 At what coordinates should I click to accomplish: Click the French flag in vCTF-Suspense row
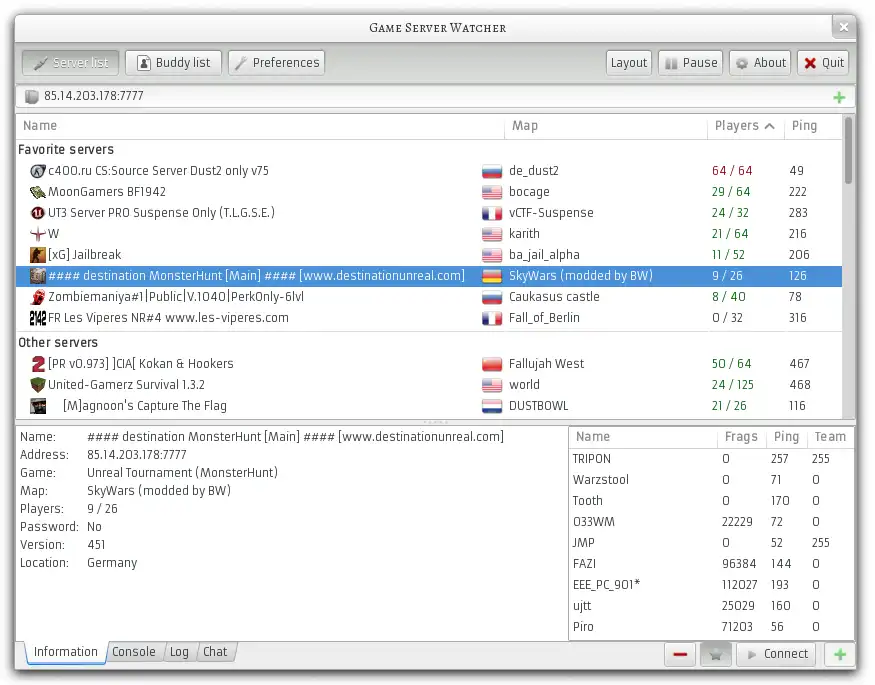(x=492, y=213)
